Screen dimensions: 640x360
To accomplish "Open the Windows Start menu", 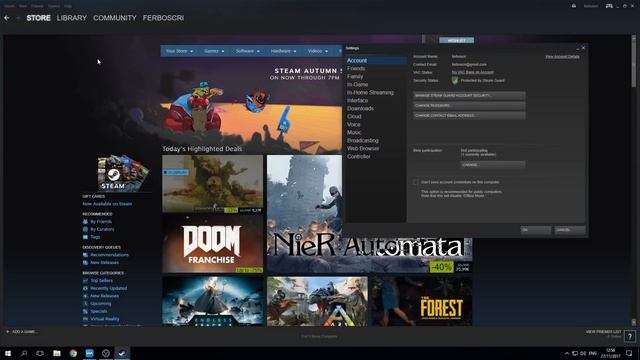I will pyautogui.click(x=8, y=353).
